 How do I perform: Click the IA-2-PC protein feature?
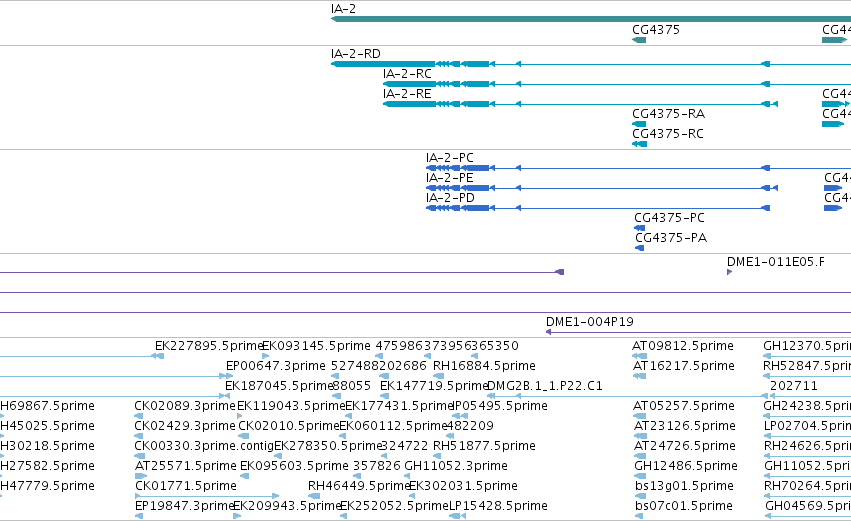449,158
